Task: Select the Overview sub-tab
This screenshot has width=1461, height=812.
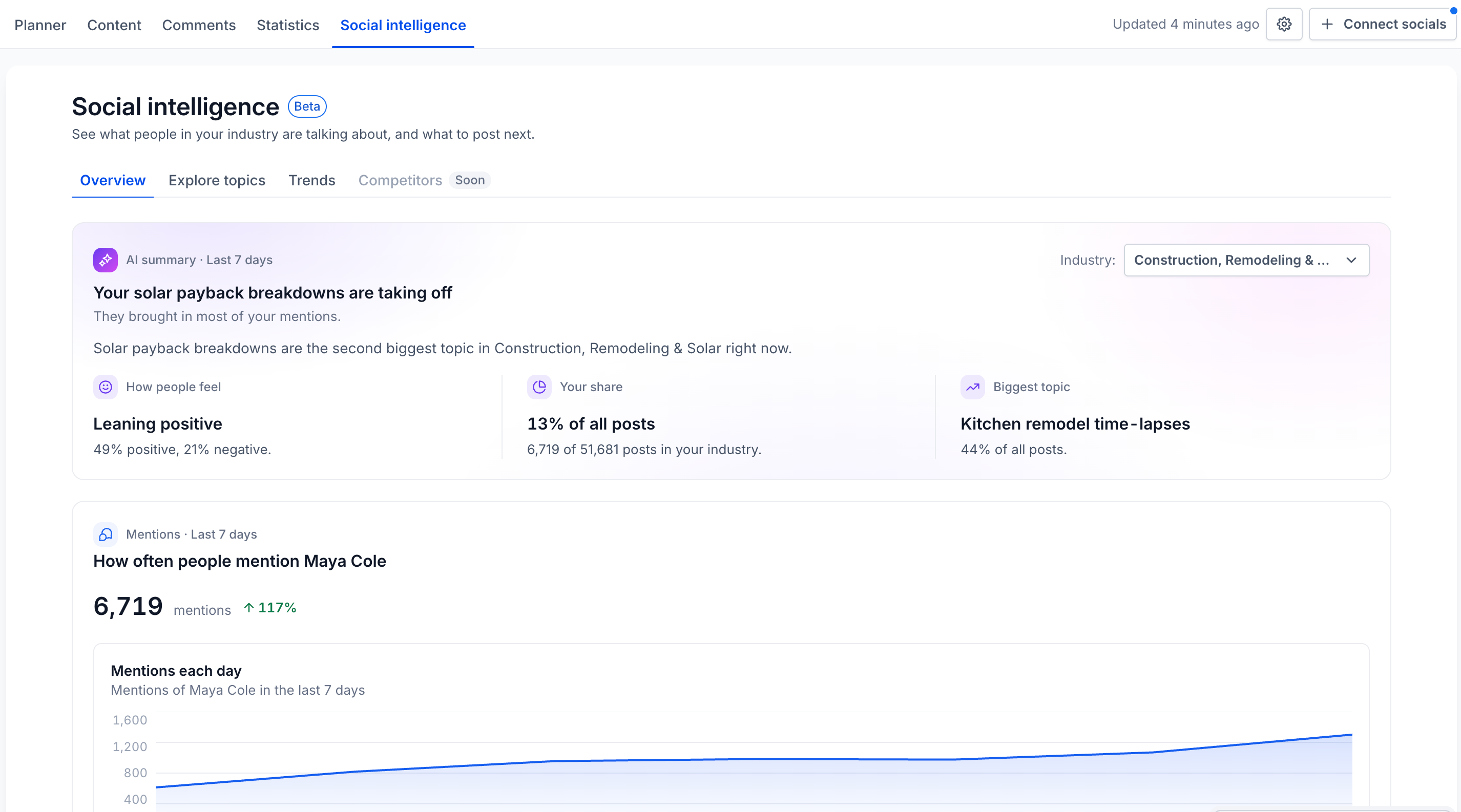Action: 112,180
